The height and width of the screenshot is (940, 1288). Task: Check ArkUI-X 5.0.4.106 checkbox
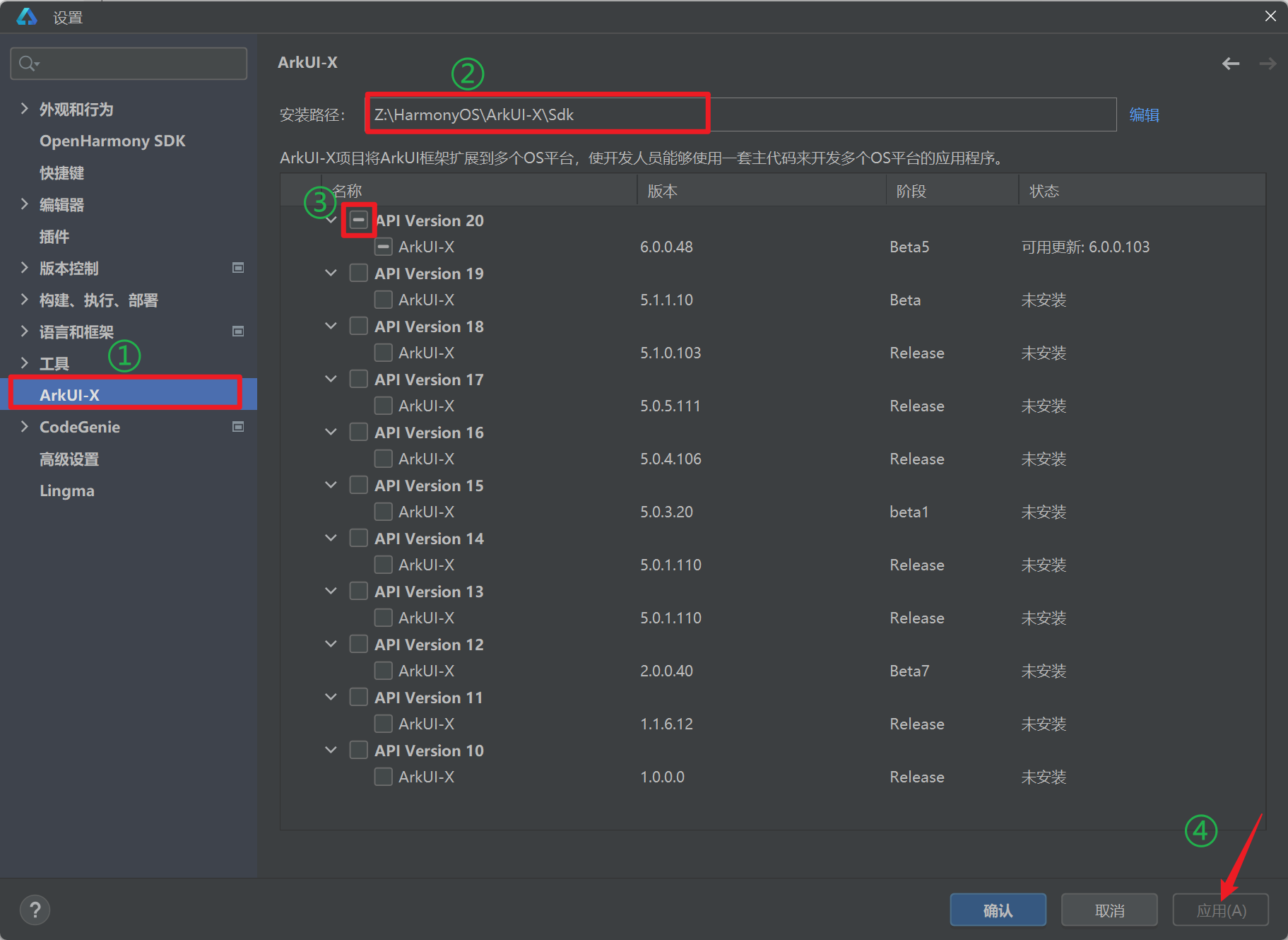pyautogui.click(x=383, y=459)
